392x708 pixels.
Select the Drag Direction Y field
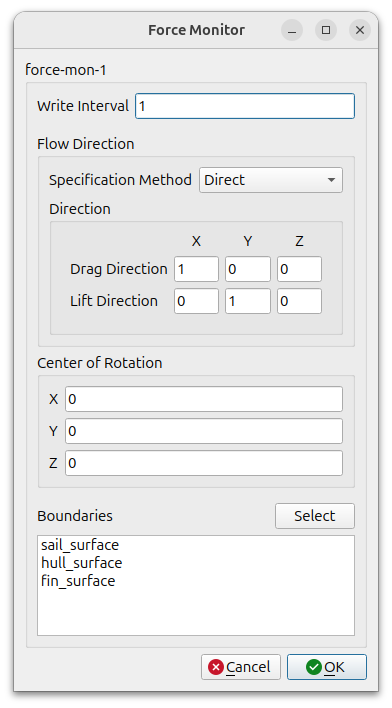coord(248,269)
